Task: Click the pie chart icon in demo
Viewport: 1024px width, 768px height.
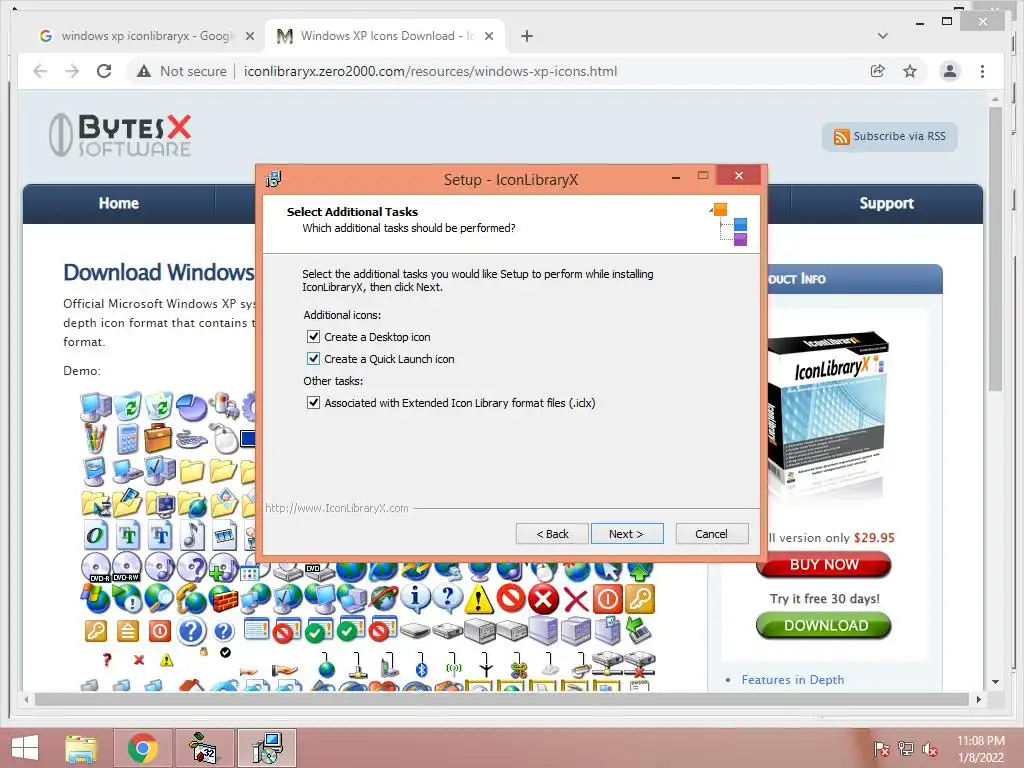Action: click(191, 406)
